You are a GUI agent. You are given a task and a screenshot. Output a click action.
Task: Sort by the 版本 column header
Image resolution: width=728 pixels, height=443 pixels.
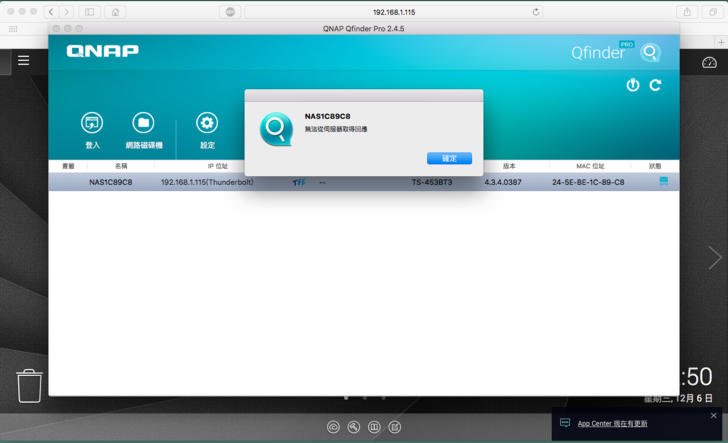pyautogui.click(x=509, y=166)
